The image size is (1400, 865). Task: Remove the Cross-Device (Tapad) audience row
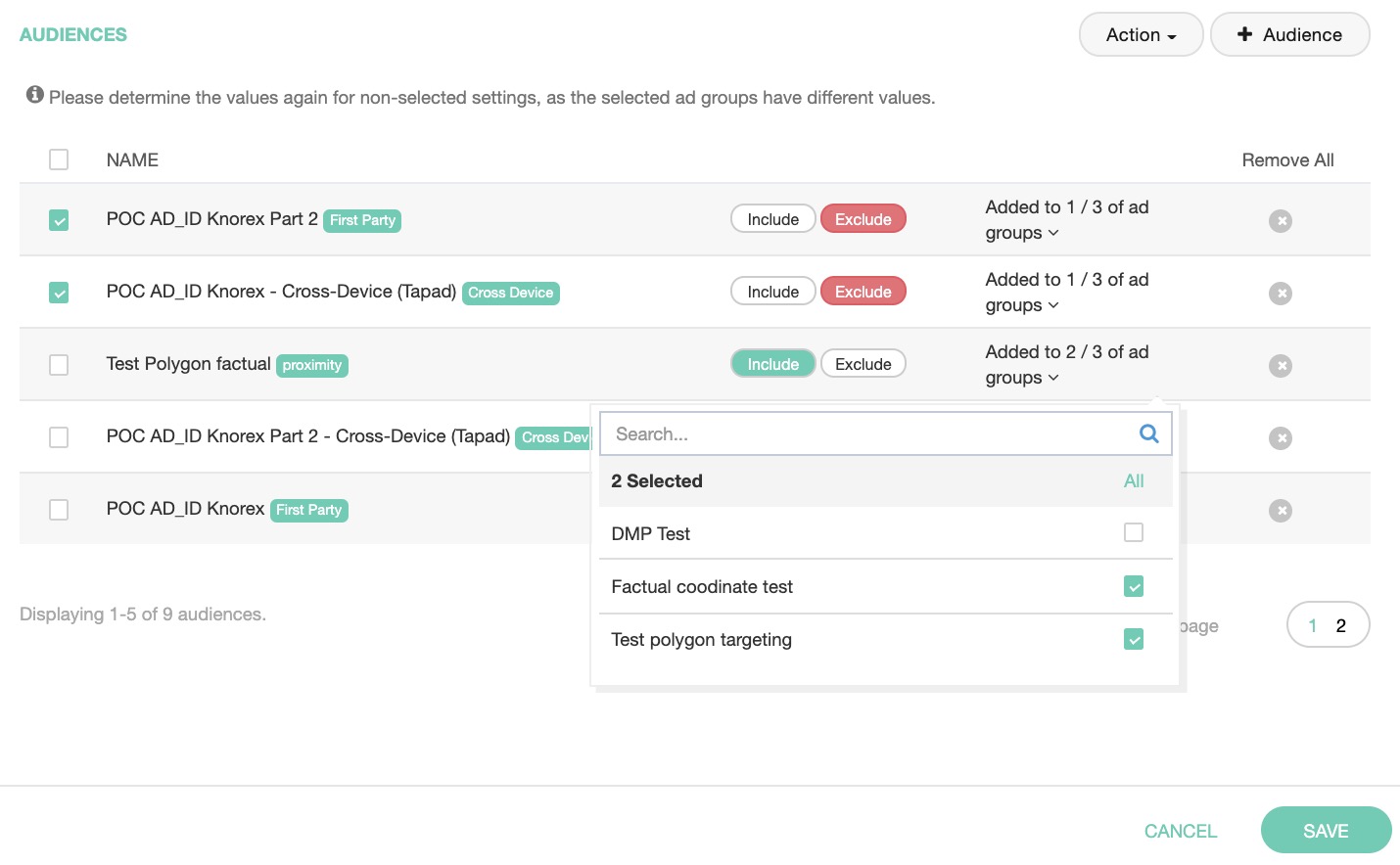click(x=1280, y=294)
